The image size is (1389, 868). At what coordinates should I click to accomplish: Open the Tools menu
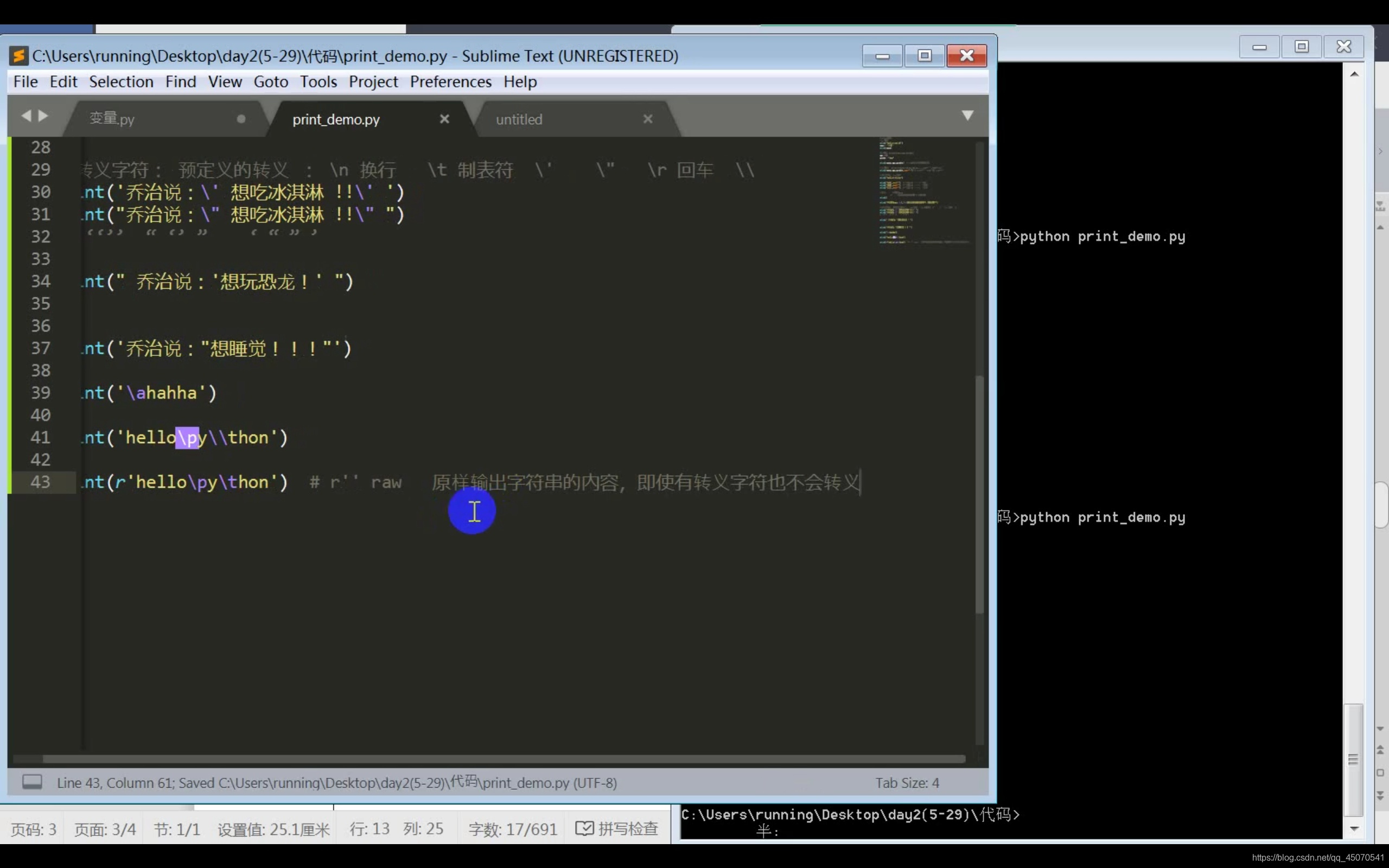318,81
